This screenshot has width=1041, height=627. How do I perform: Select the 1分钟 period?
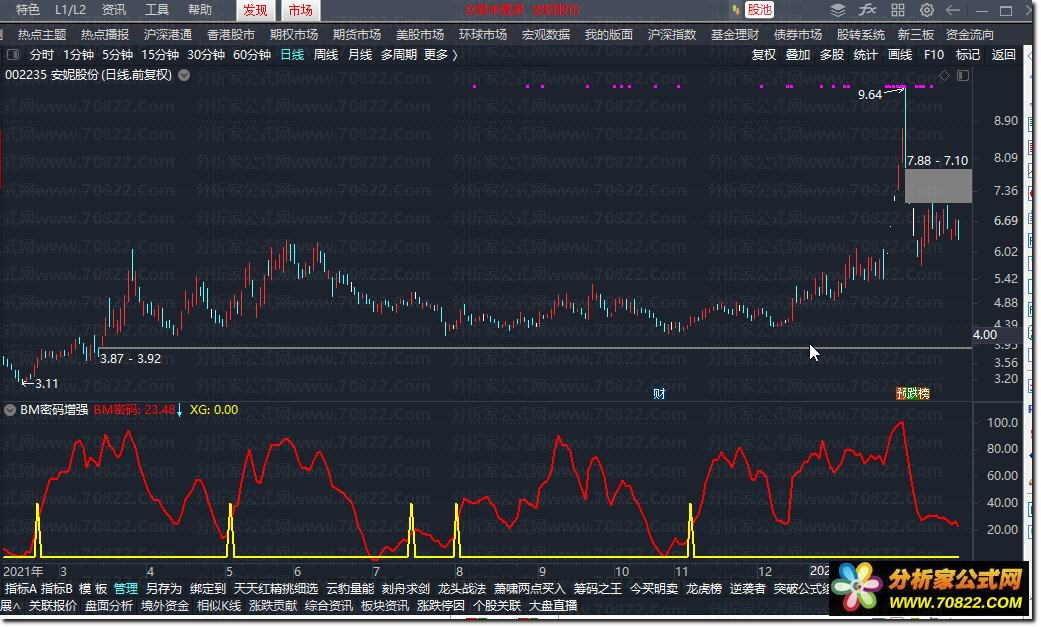(78, 54)
